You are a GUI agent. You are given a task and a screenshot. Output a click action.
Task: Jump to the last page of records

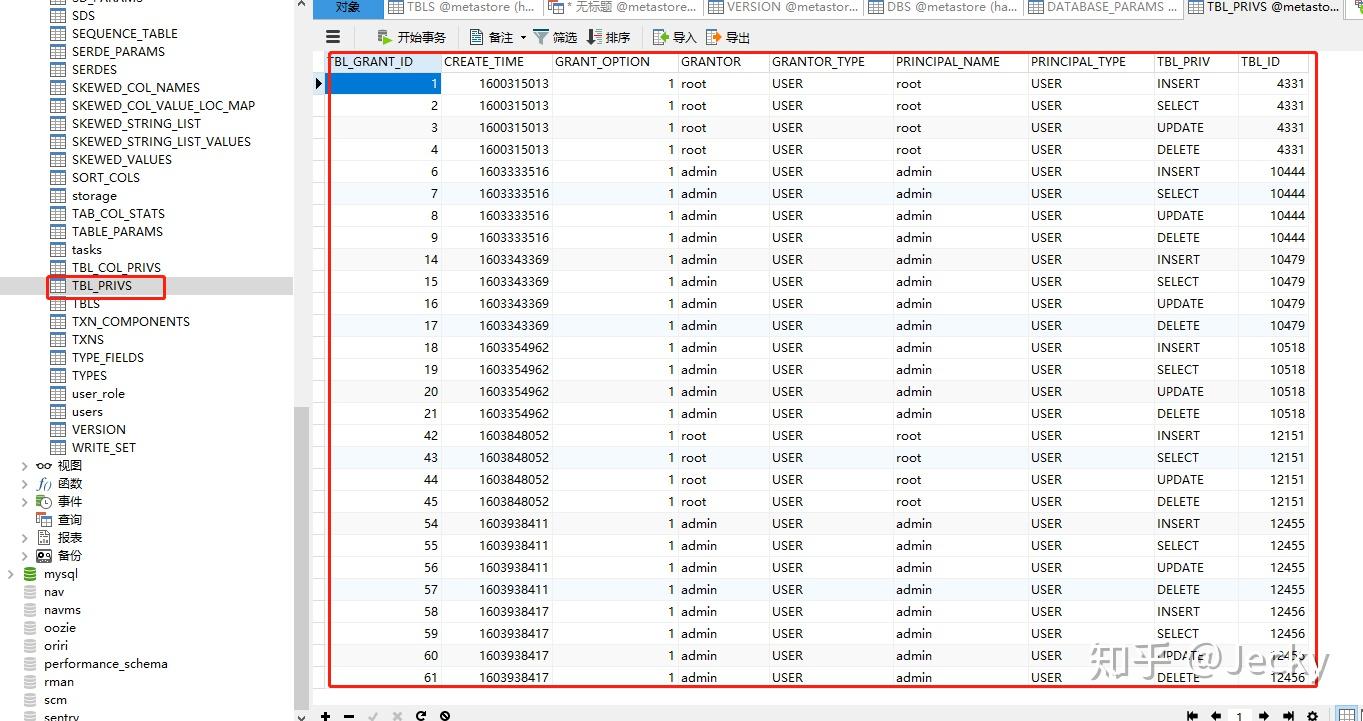(1288, 715)
